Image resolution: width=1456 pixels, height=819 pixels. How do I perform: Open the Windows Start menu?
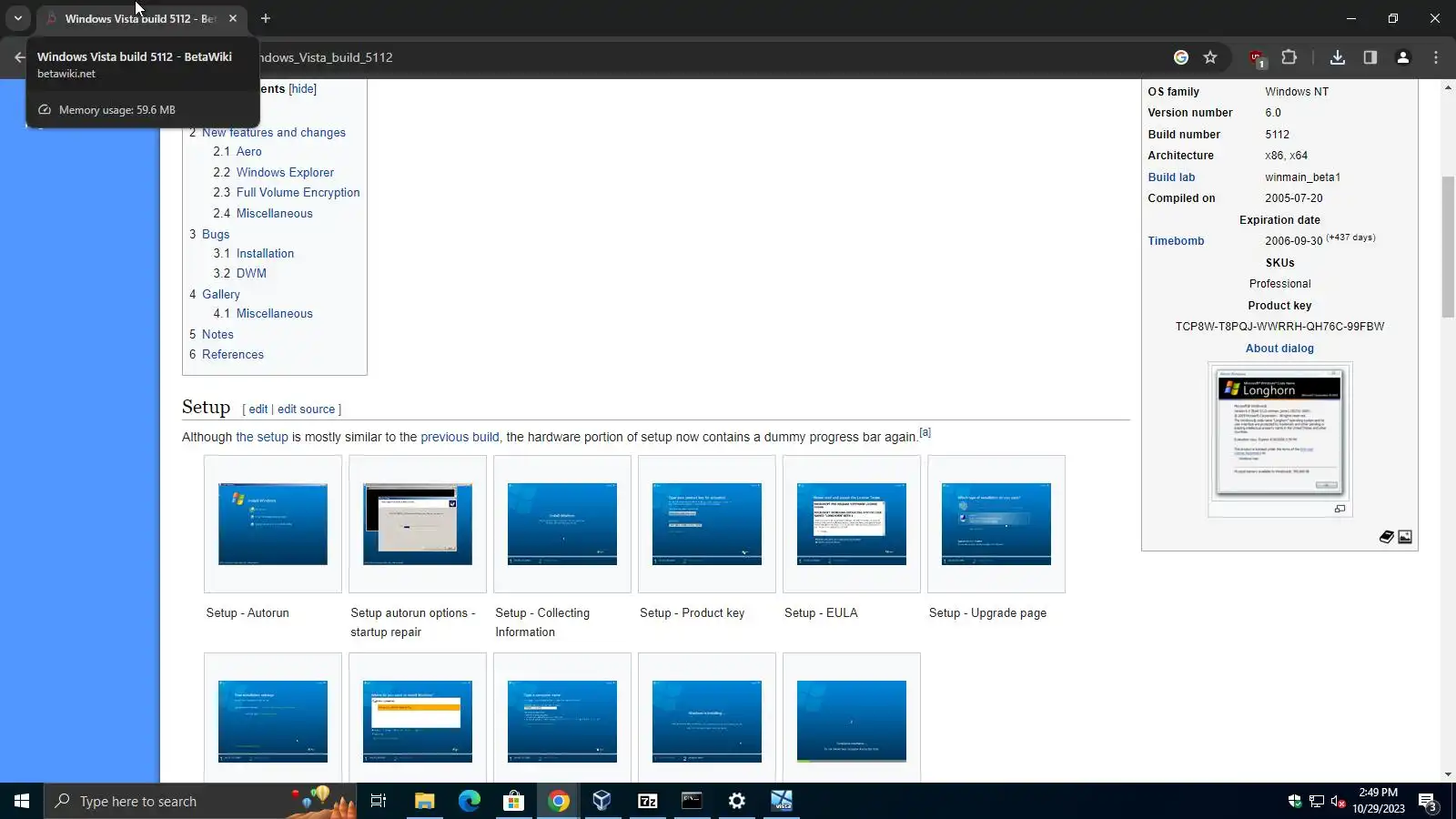click(x=22, y=801)
